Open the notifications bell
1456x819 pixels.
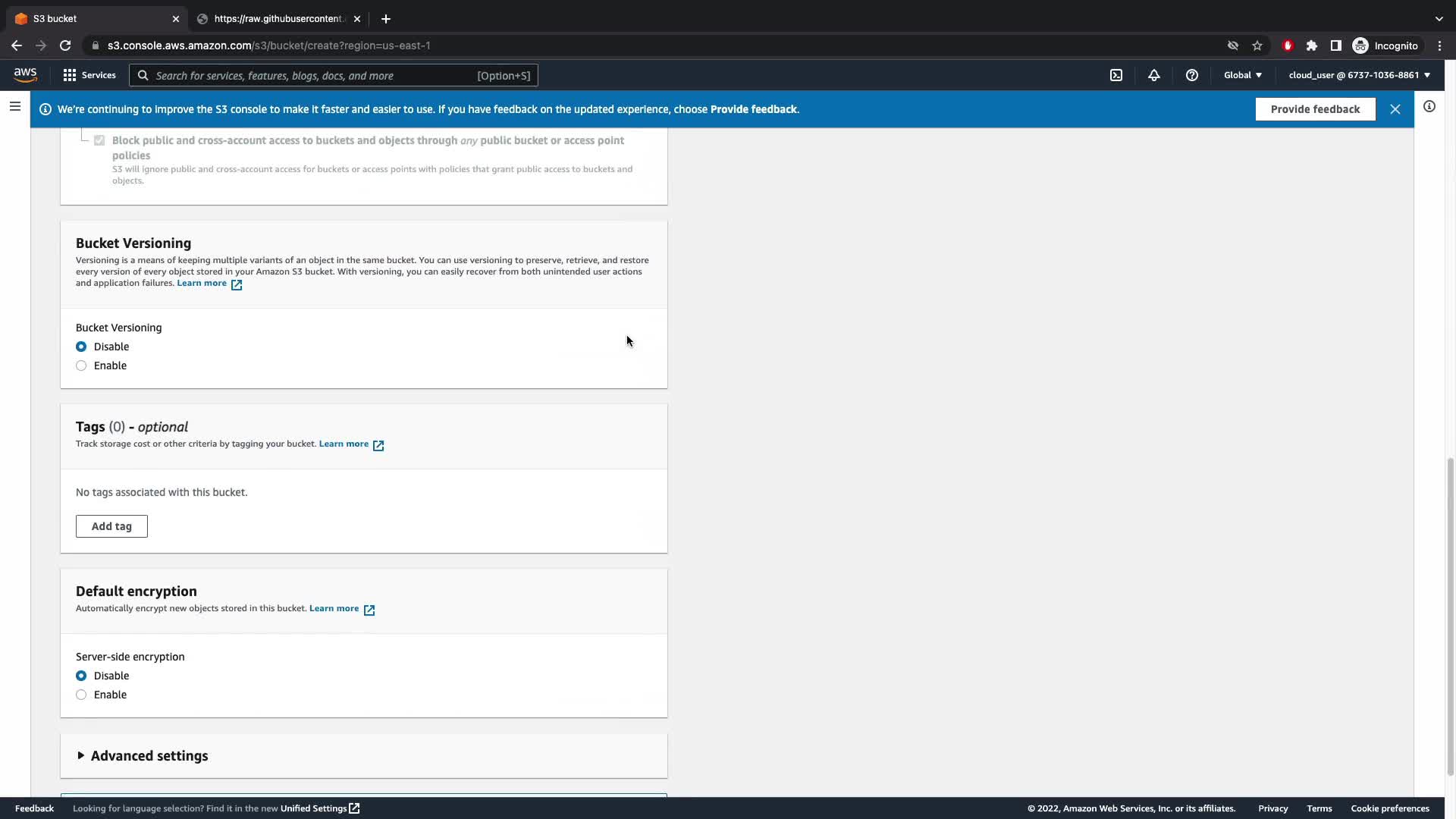[x=1153, y=75]
